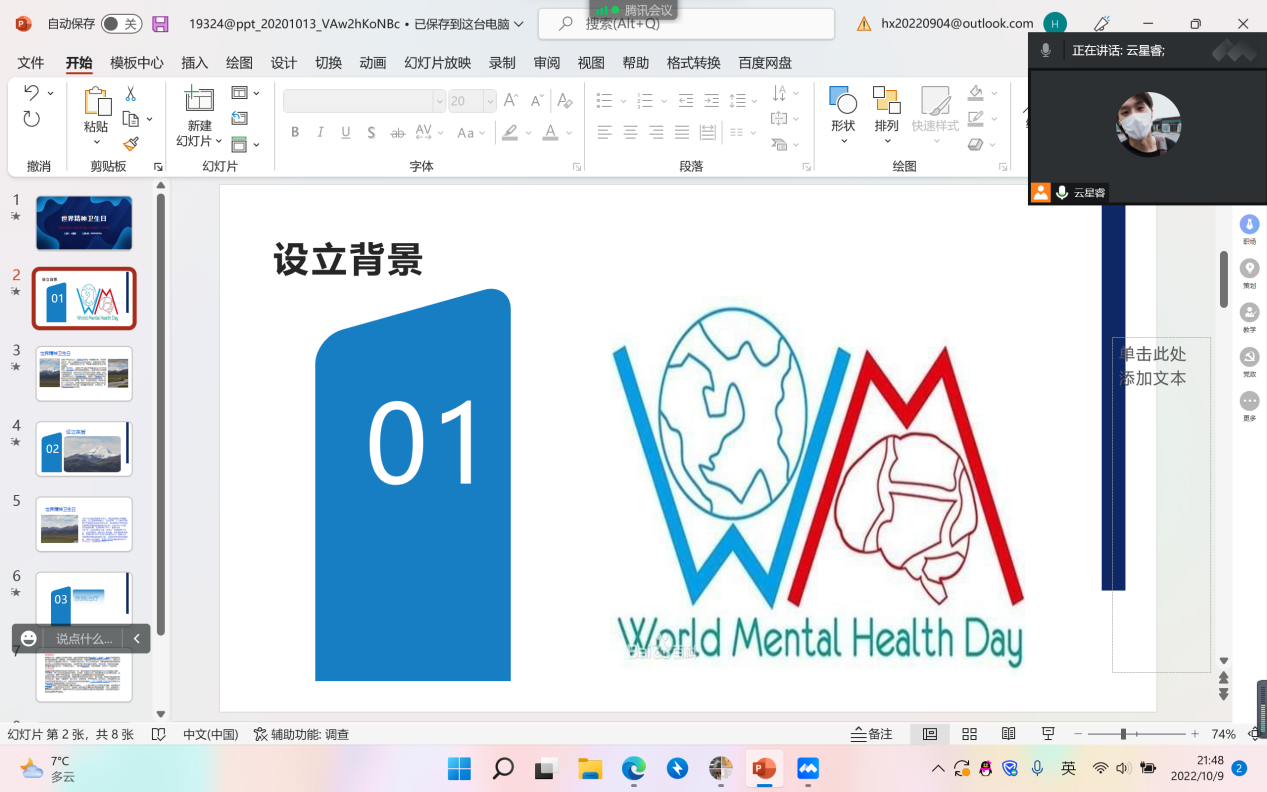Open Reading View from status bar
The height and width of the screenshot is (792, 1267).
[1009, 734]
